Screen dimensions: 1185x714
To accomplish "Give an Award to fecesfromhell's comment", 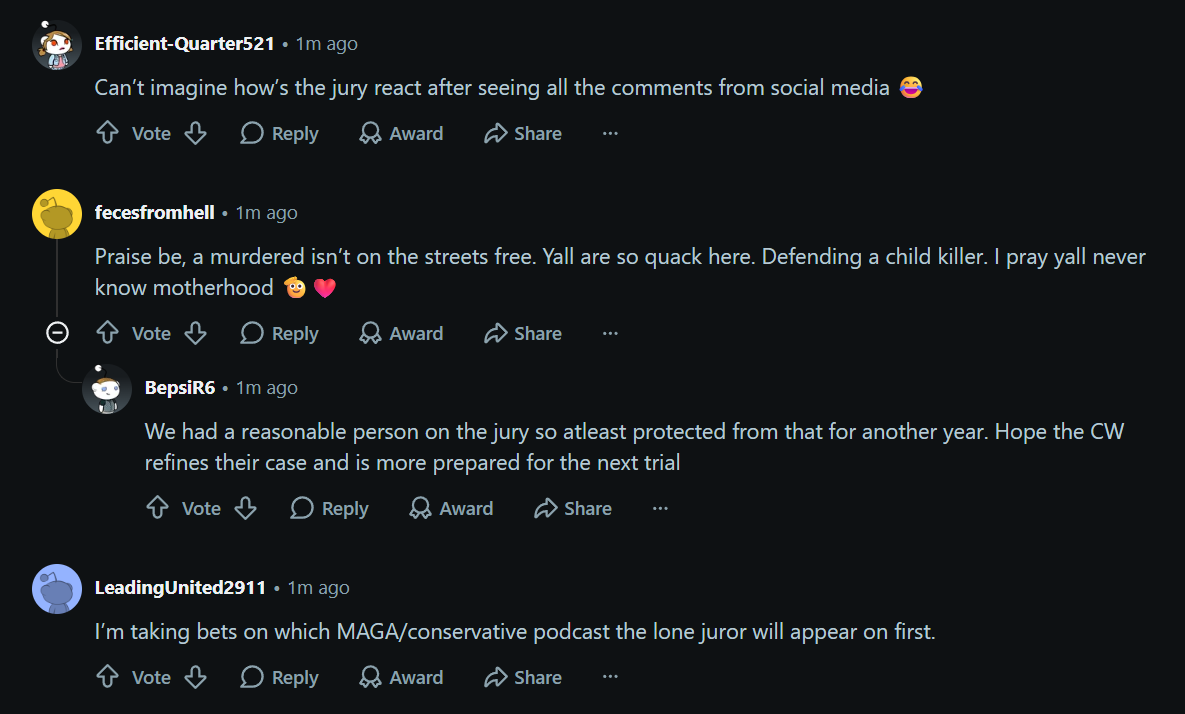I will (401, 333).
